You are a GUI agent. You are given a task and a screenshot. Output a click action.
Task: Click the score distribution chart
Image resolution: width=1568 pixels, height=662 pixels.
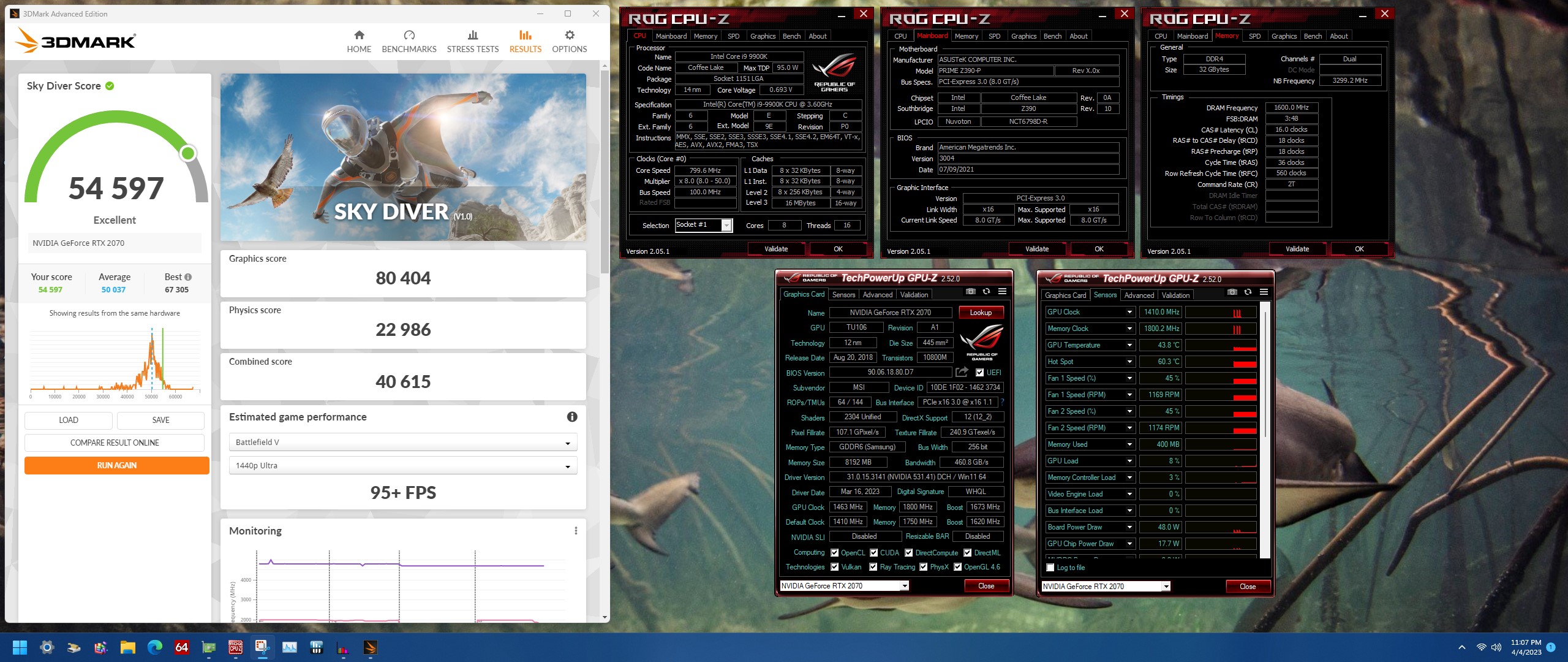[x=115, y=363]
